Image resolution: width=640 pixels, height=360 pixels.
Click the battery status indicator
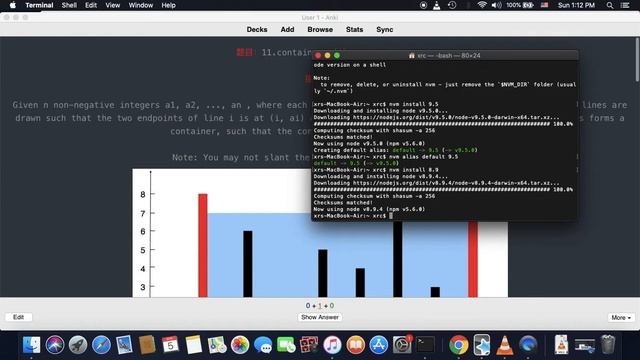pyautogui.click(x=520, y=5)
